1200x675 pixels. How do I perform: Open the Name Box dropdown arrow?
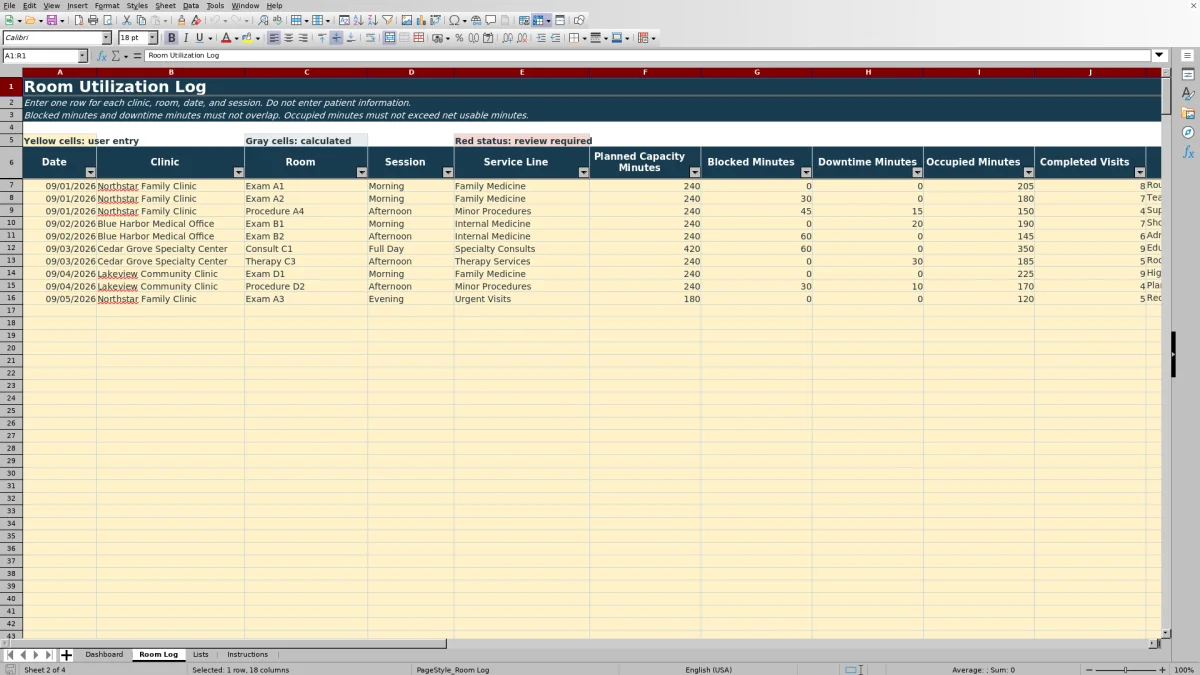82,56
